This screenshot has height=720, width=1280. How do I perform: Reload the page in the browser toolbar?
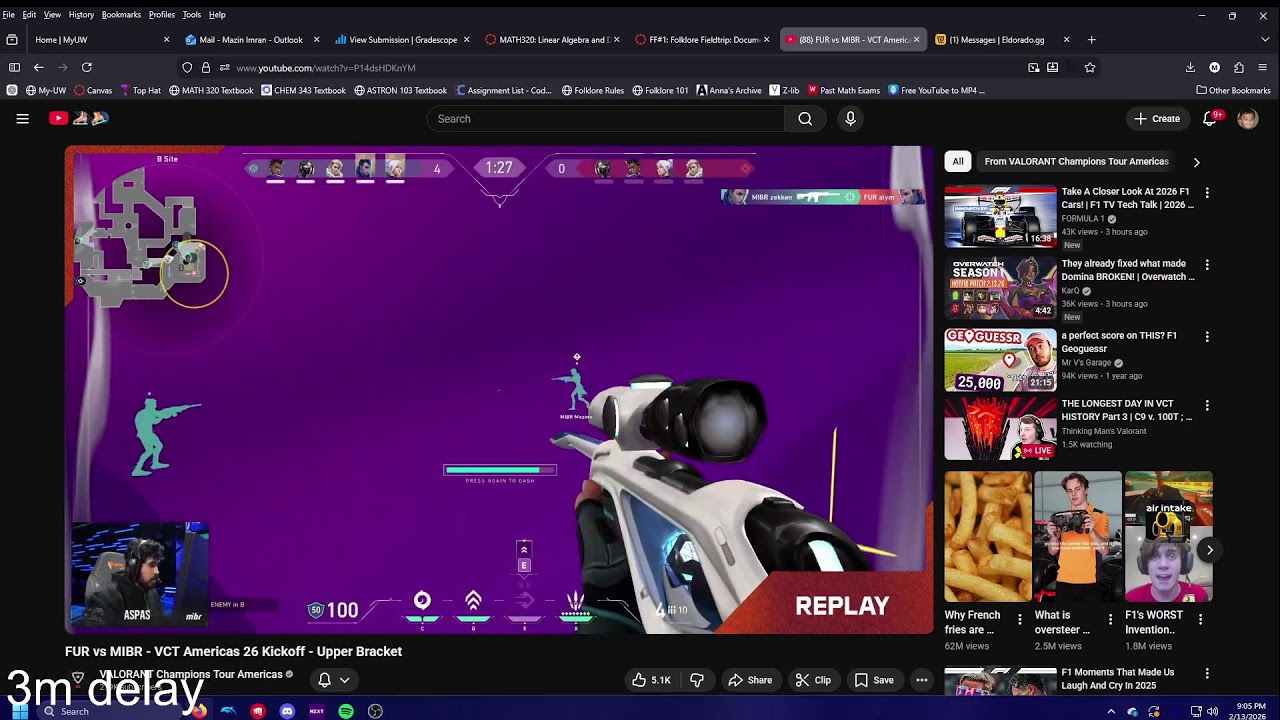click(x=87, y=67)
